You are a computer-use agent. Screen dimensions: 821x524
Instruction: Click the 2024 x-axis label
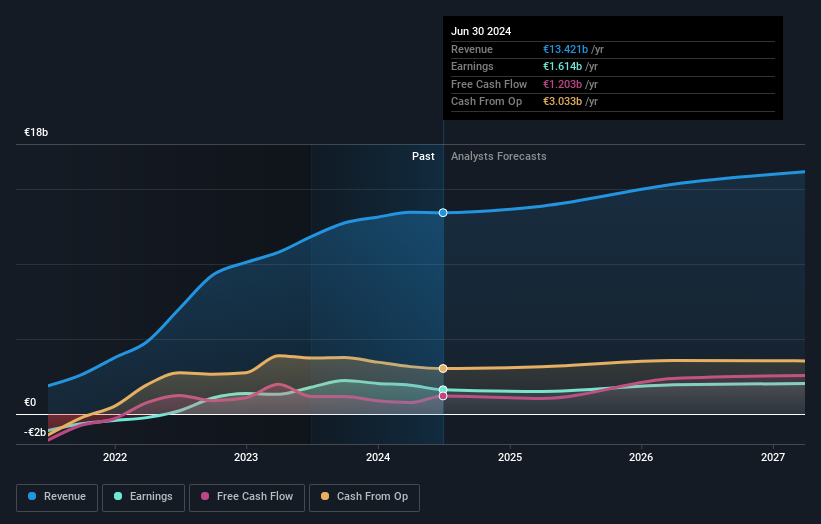(x=378, y=457)
